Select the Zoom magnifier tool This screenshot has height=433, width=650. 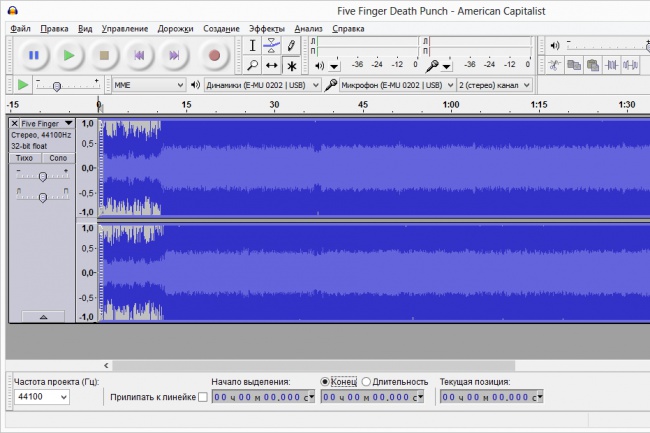(x=252, y=65)
